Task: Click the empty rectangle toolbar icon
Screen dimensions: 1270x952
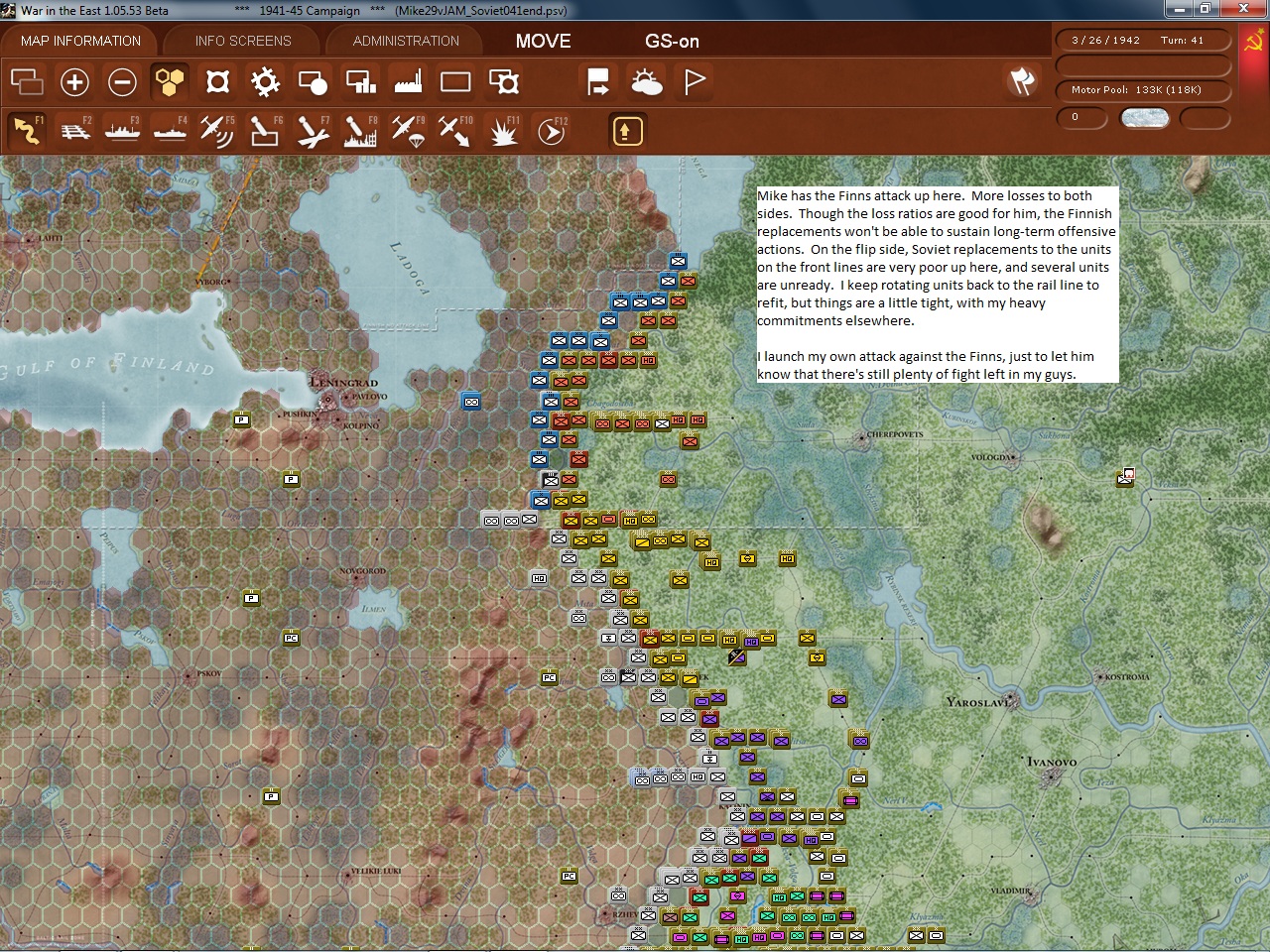Action: click(455, 81)
